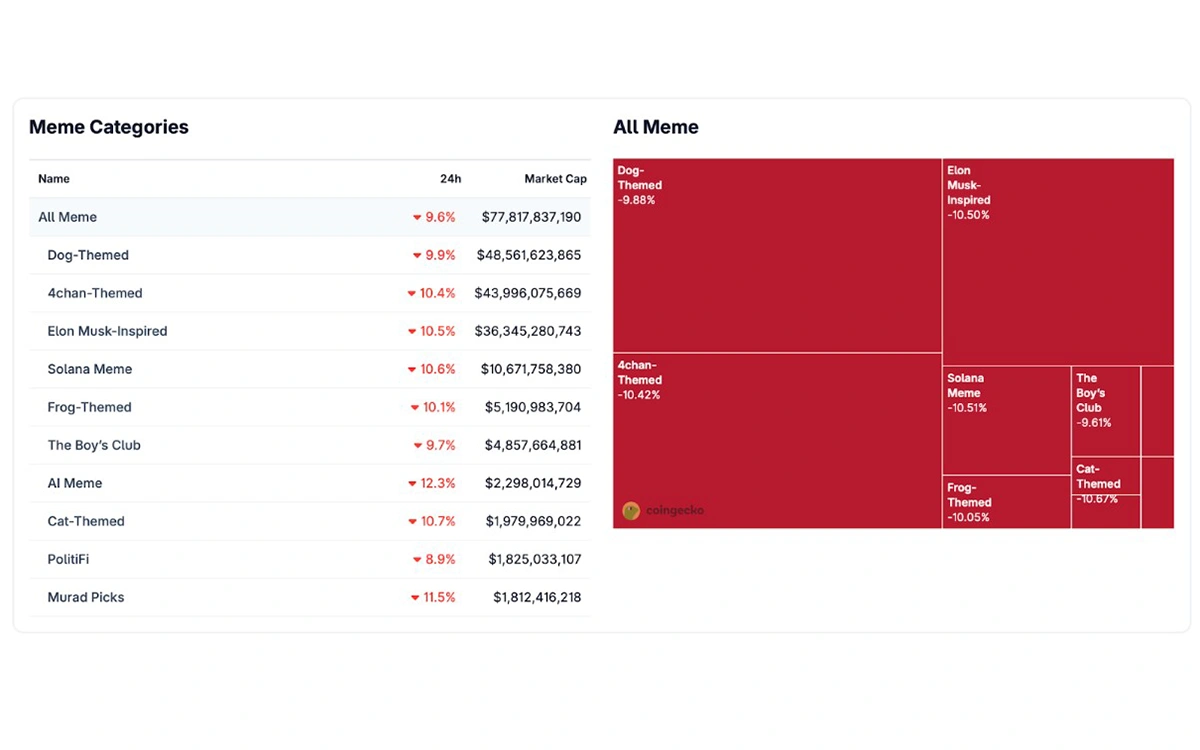Open The Boy's Club name in the table
Viewport: 1200px width, 750px height.
click(94, 445)
